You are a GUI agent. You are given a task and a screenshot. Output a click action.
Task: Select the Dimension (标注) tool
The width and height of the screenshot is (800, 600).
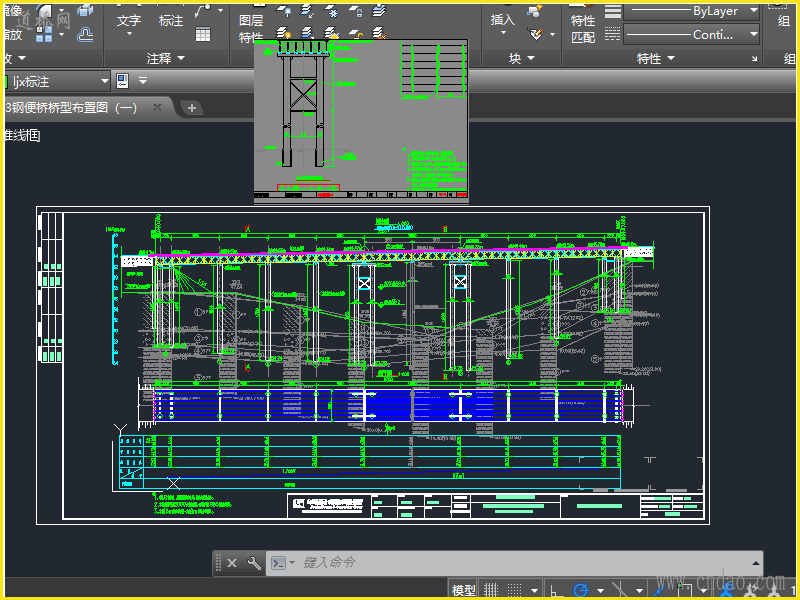point(171,20)
